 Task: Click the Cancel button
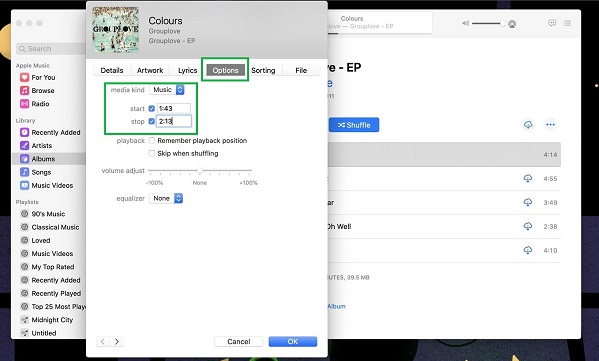(239, 342)
